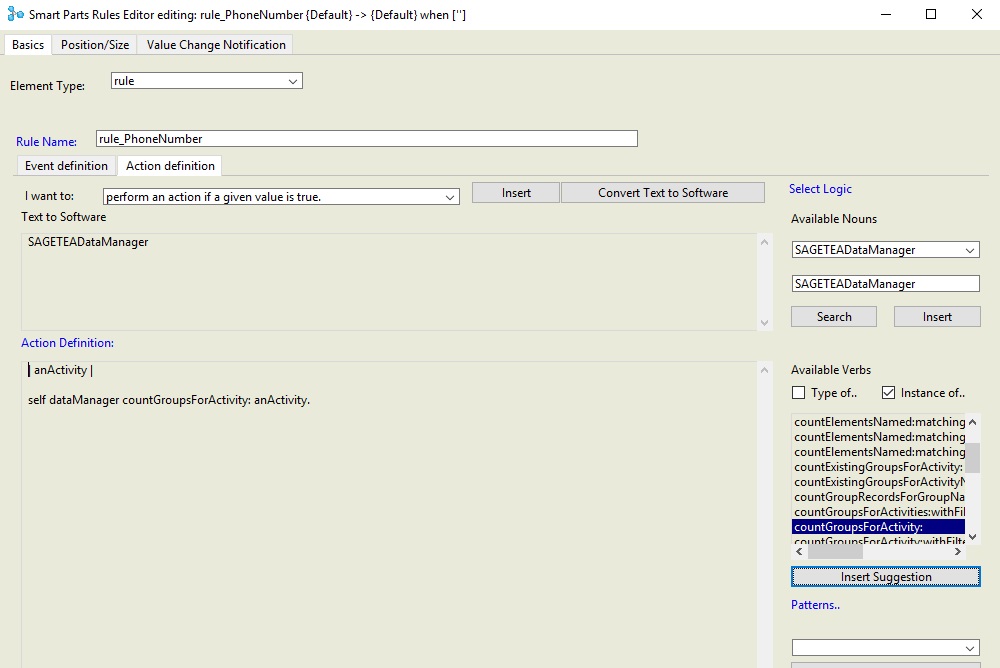Viewport: 1000px width, 668px height.
Task: Click in the Action Definition code editor
Action: click(389, 514)
